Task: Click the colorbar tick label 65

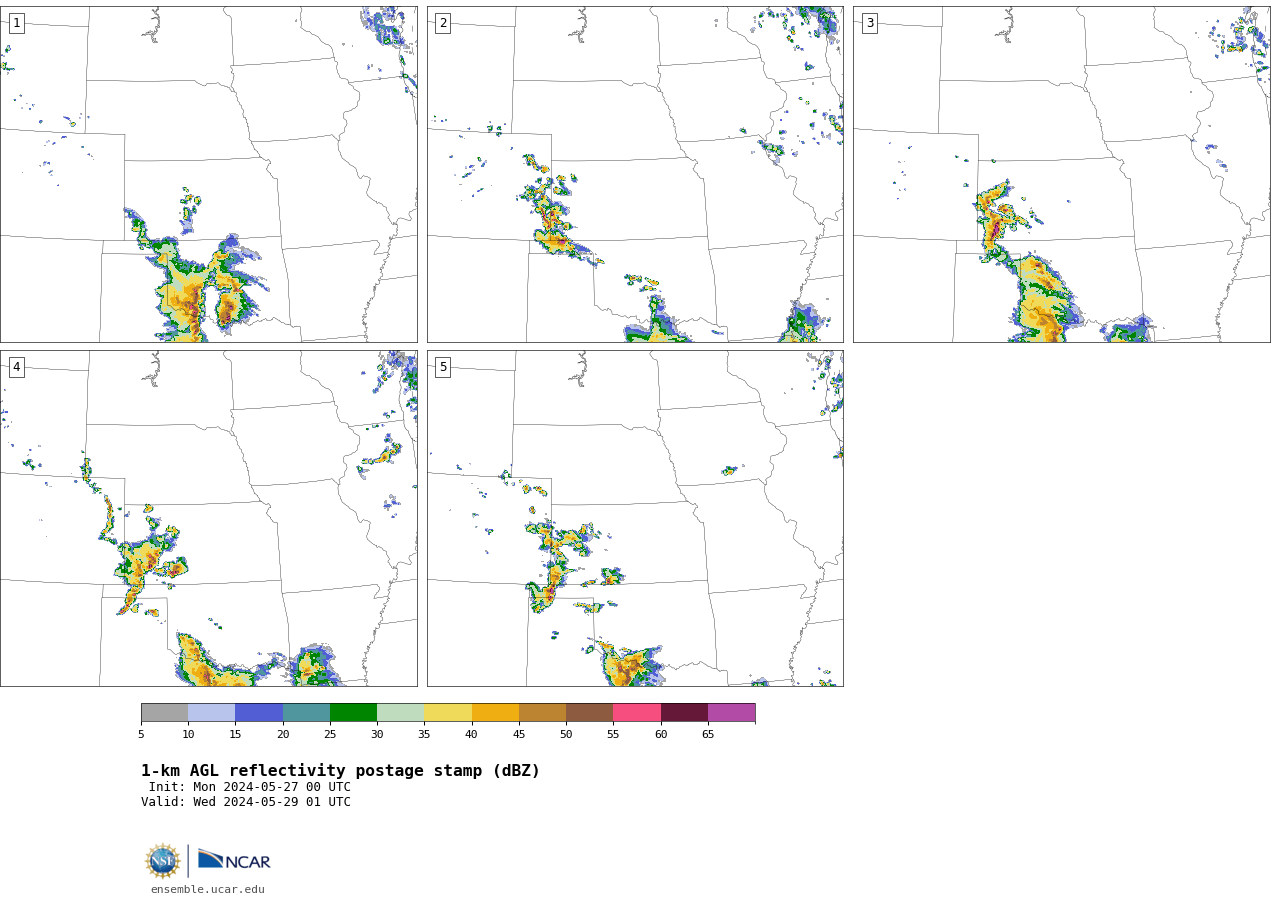Action: click(708, 735)
